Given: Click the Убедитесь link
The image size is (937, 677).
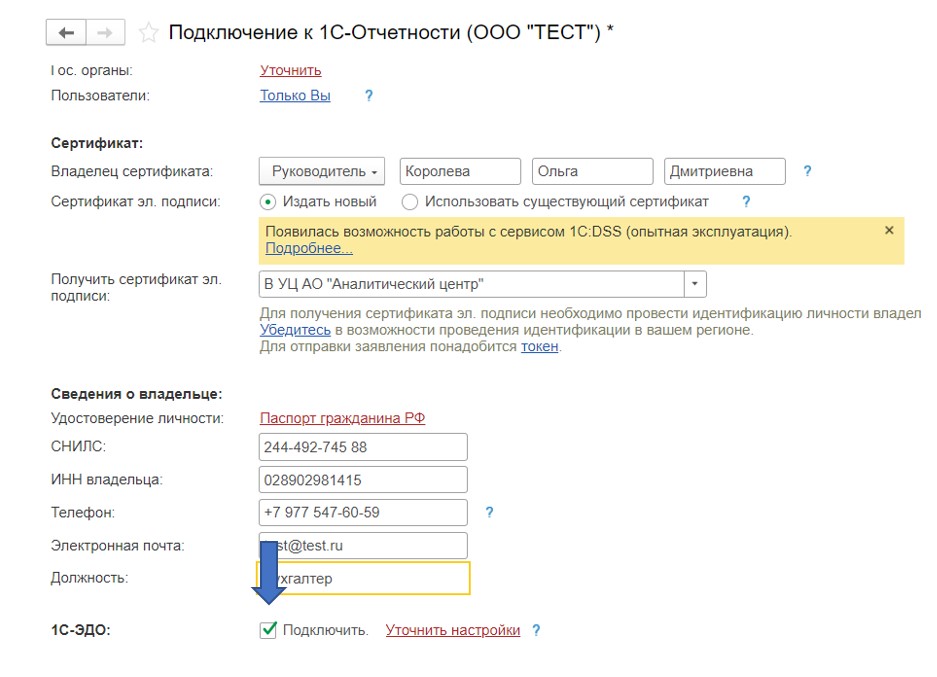Looking at the screenshot, I should pos(295,330).
